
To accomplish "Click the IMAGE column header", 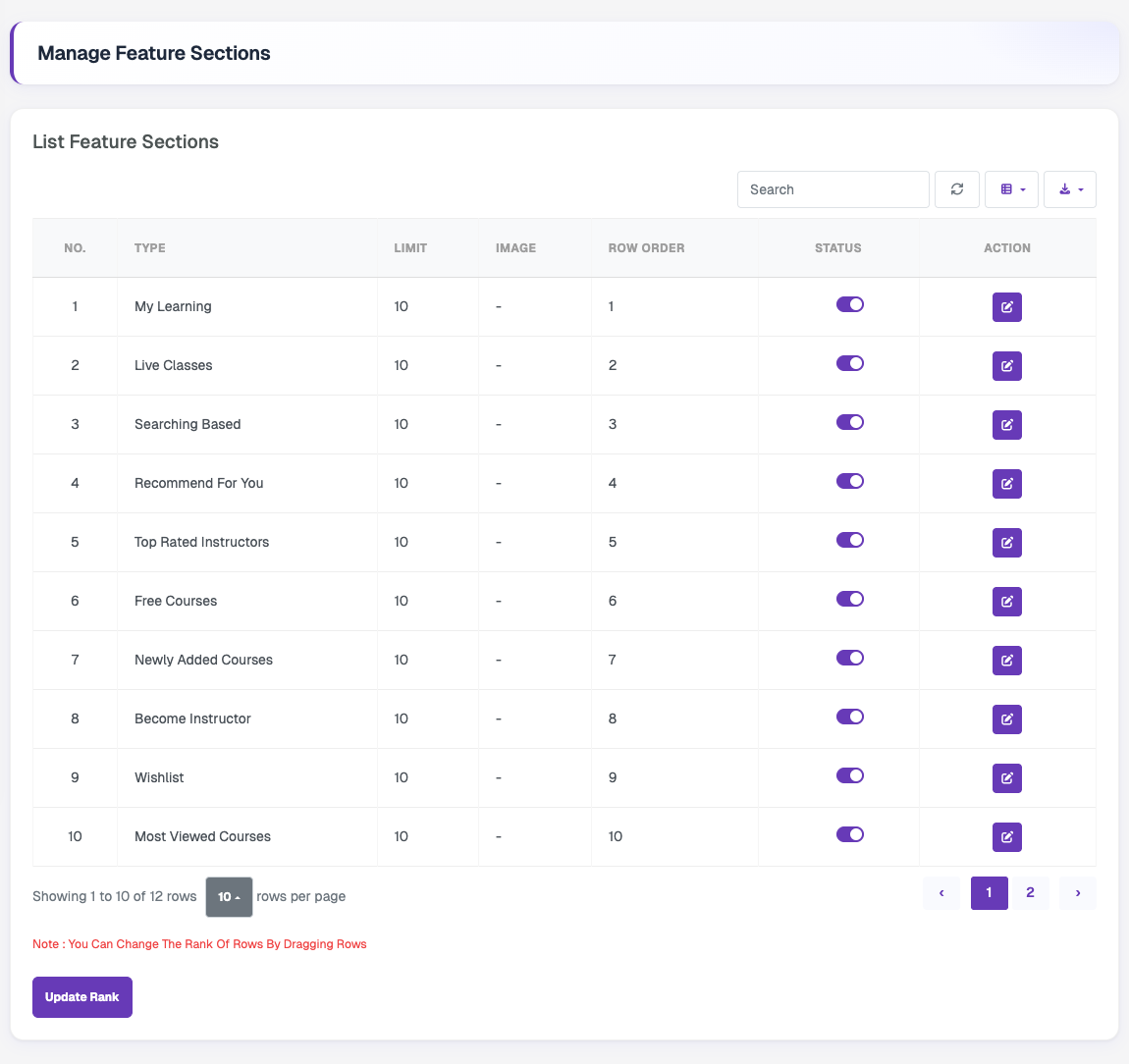I will [x=534, y=247].
